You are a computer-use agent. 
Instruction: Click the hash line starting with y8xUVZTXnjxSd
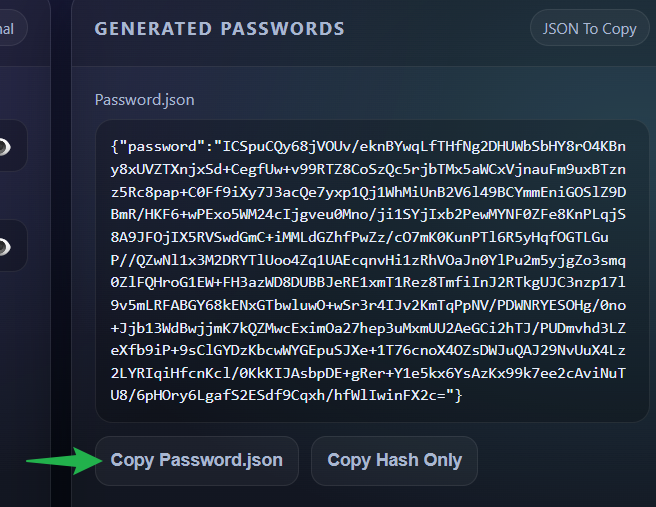click(x=368, y=169)
